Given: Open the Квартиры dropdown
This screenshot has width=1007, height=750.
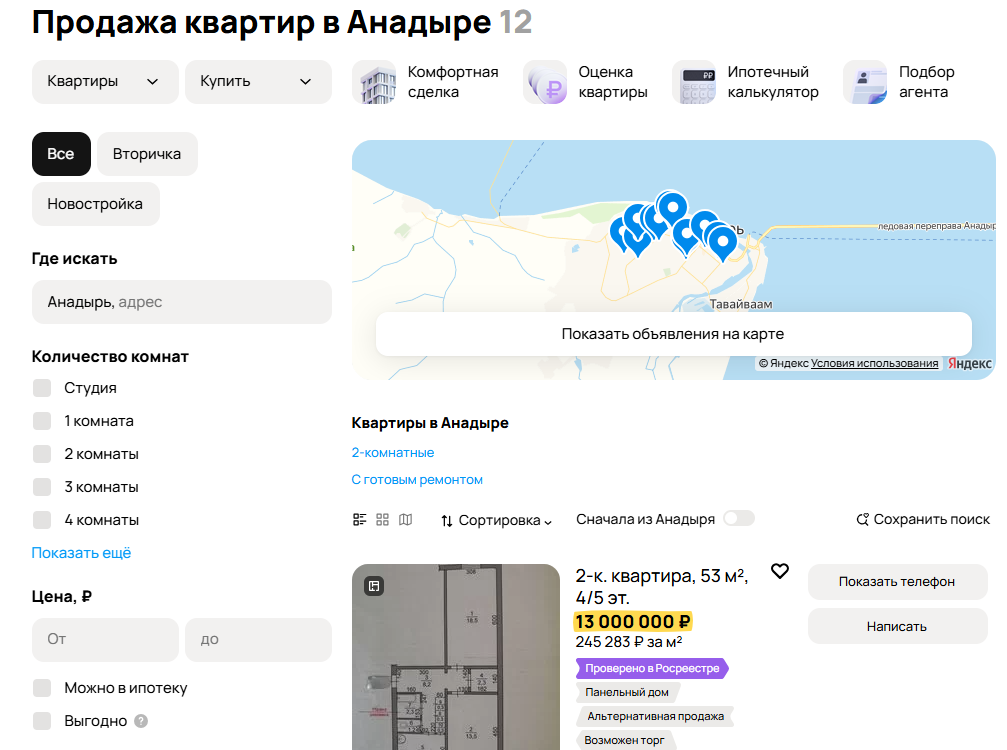Looking at the screenshot, I should [105, 82].
